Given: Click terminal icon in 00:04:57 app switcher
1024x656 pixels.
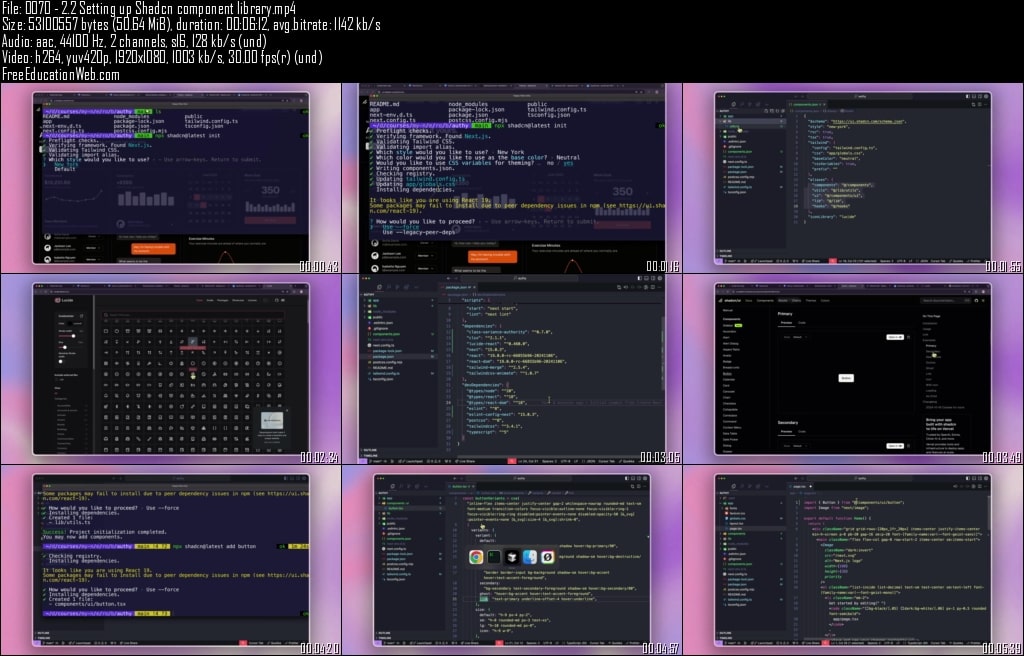Looking at the screenshot, I should pyautogui.click(x=494, y=557).
